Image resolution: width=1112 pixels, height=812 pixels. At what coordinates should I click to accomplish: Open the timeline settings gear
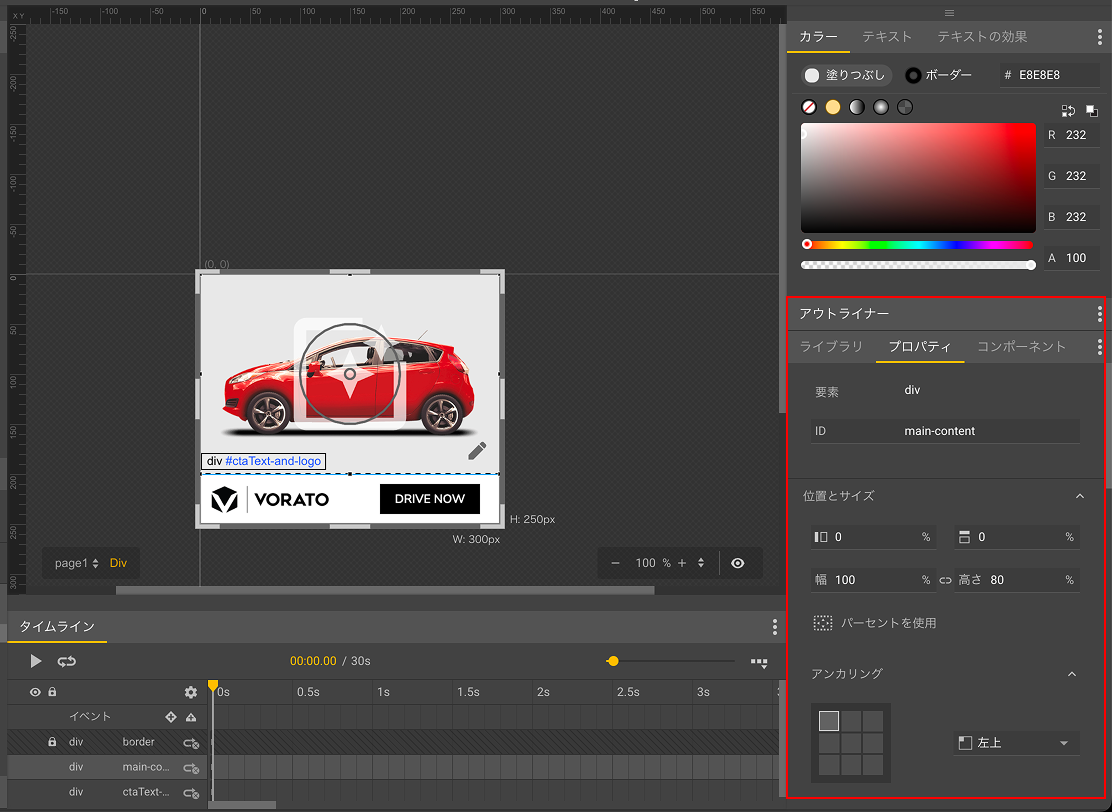tap(191, 692)
